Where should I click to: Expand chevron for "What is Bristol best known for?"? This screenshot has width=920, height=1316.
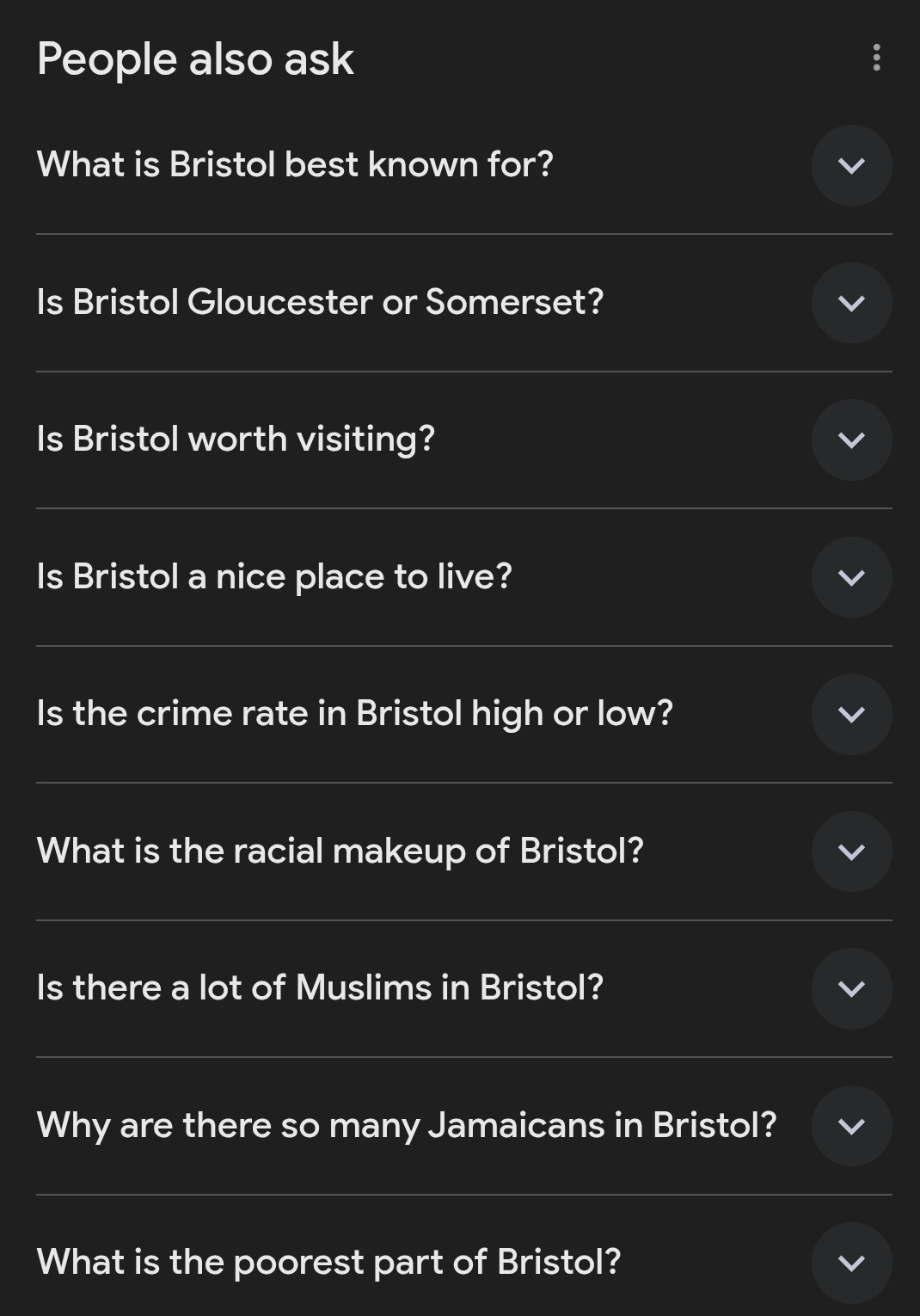pyautogui.click(x=851, y=165)
